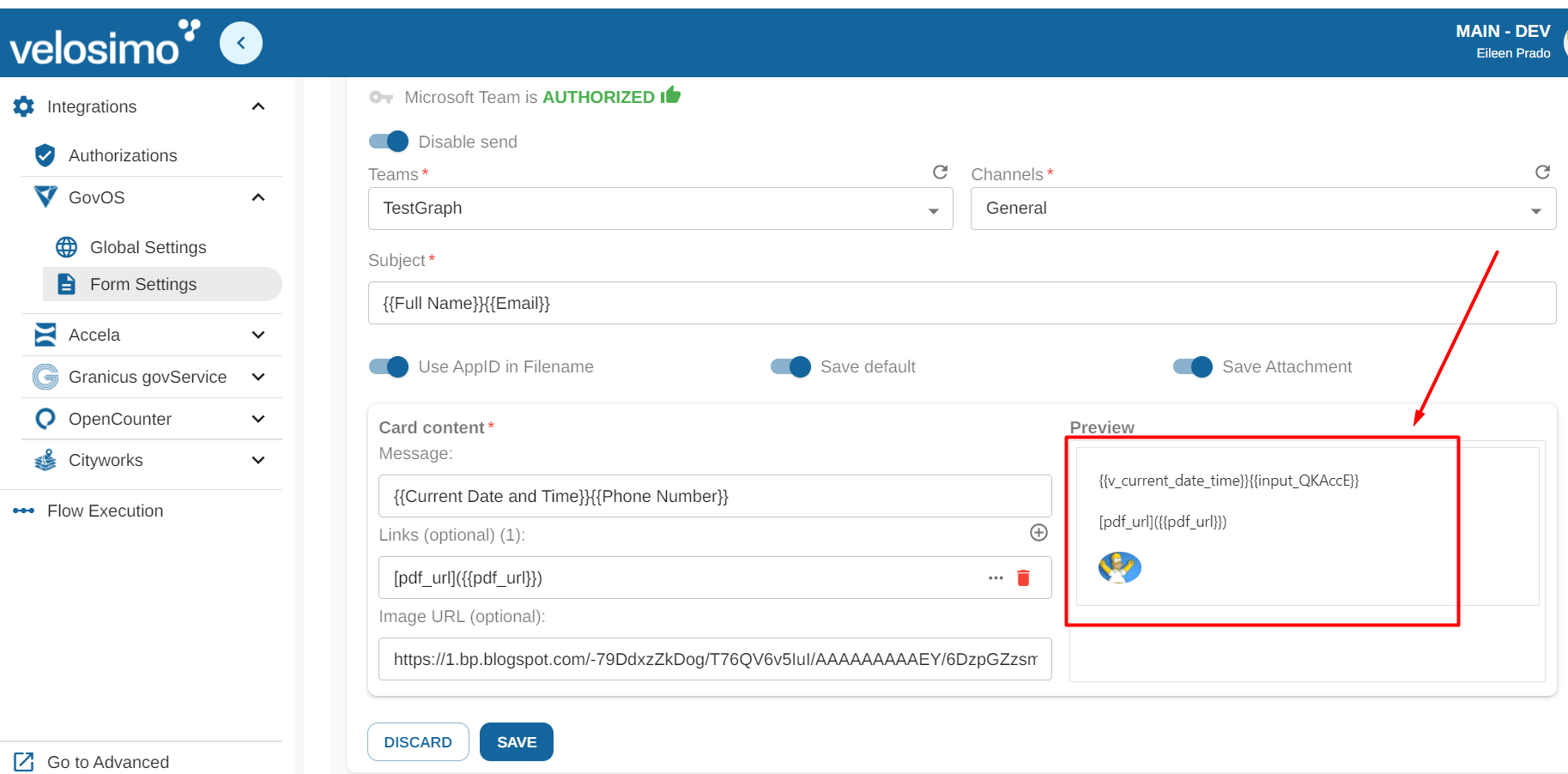This screenshot has width=1568, height=774.
Task: Click the GovOS logo icon
Action: (45, 197)
